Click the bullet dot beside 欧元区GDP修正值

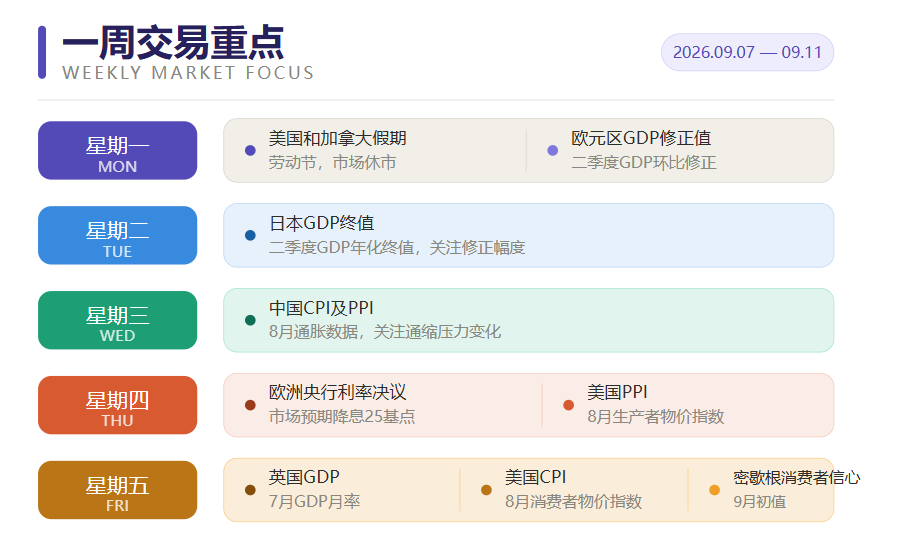click(x=553, y=150)
